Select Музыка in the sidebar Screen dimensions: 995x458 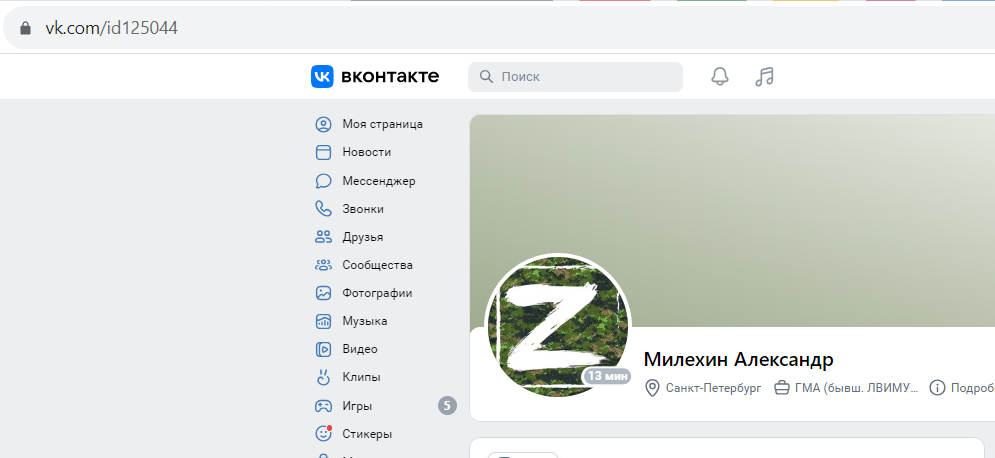click(x=365, y=321)
